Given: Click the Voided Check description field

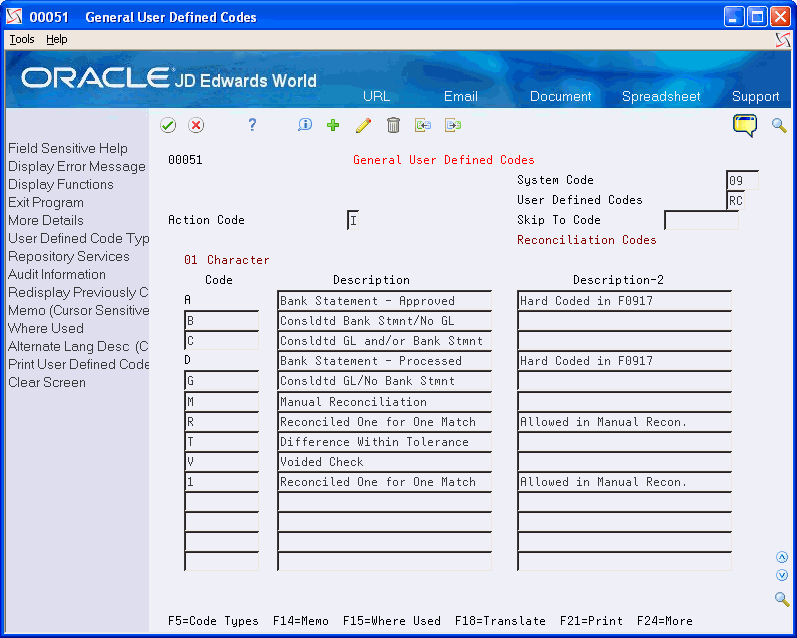Looking at the screenshot, I should [x=384, y=462].
